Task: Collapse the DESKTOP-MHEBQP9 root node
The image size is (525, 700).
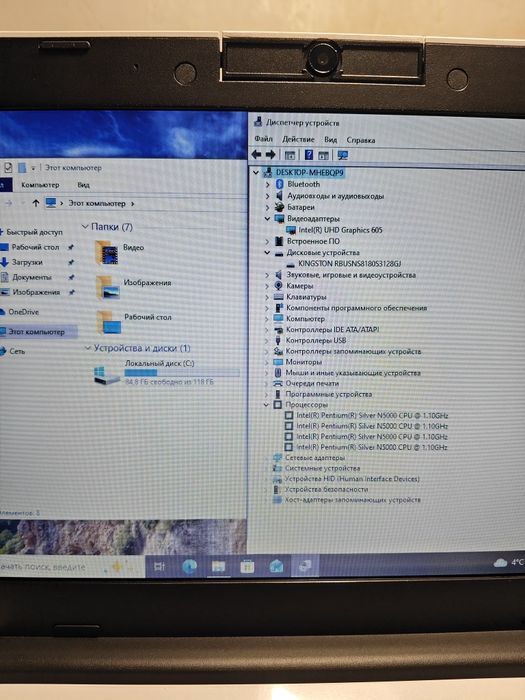Action: [x=256, y=172]
